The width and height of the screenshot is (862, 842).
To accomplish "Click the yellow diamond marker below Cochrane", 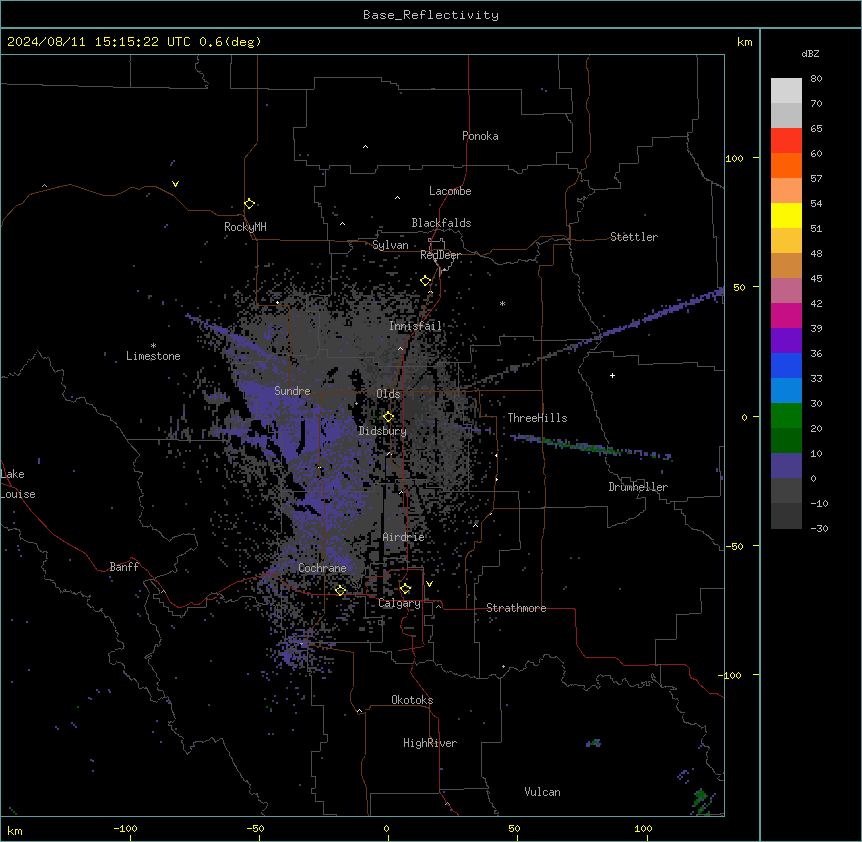I will [x=340, y=591].
